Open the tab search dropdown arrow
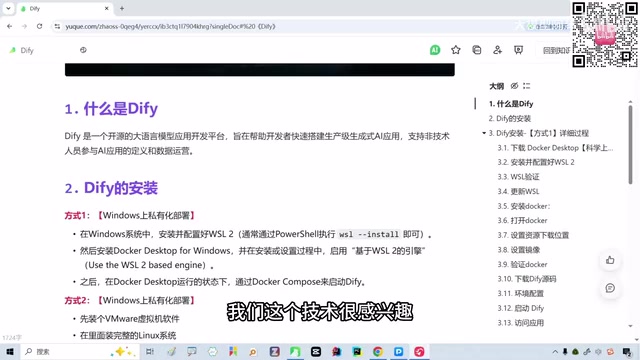The height and width of the screenshot is (360, 640). (8, 8)
